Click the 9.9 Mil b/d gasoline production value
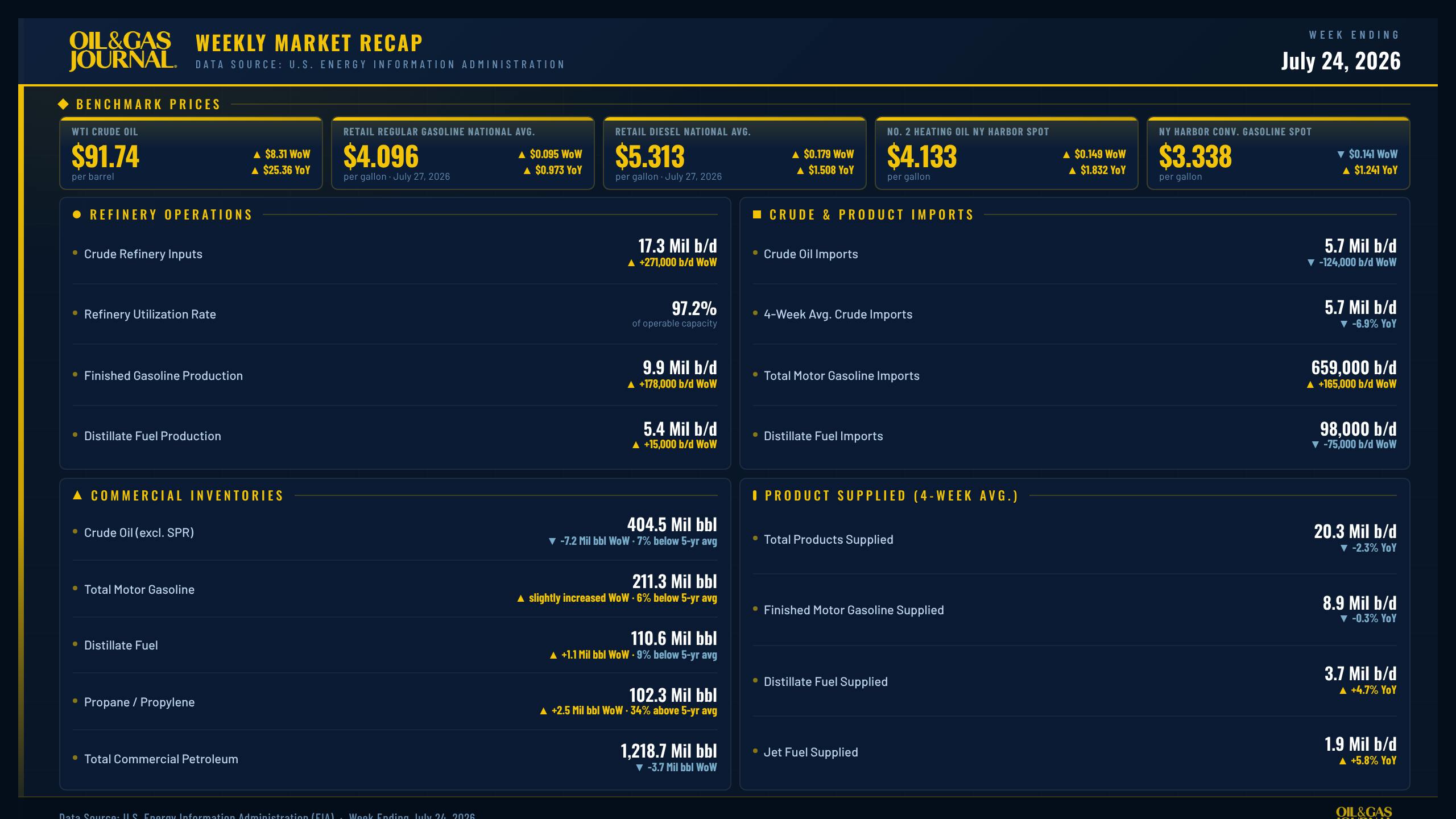 tap(680, 368)
